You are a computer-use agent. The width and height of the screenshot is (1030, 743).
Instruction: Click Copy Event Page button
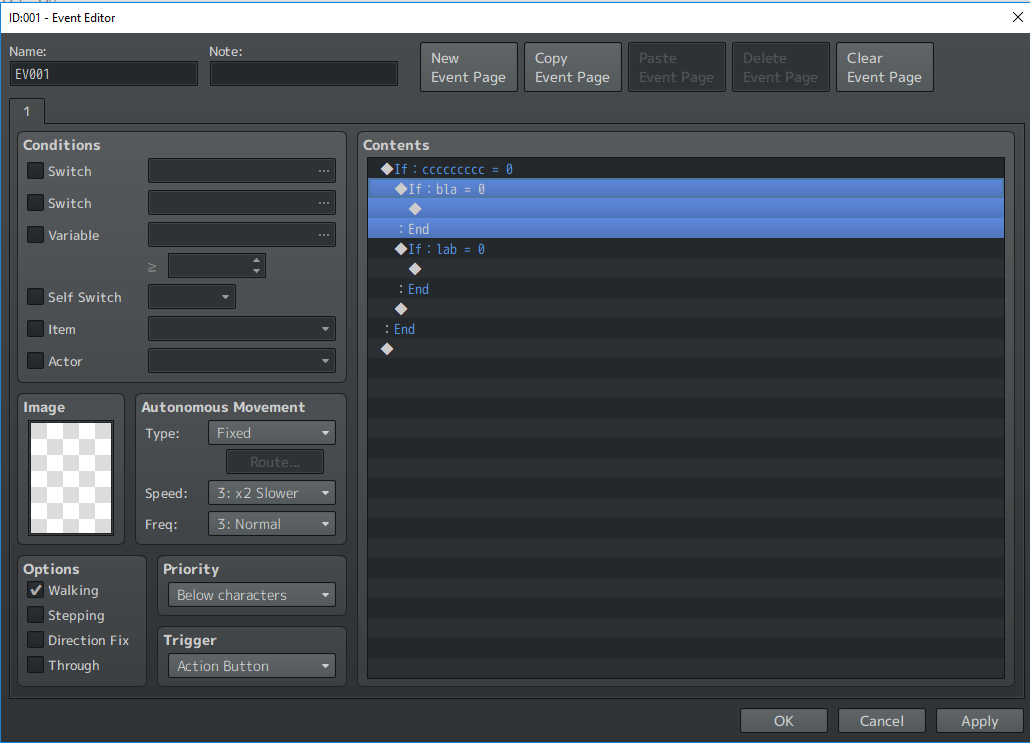573,68
